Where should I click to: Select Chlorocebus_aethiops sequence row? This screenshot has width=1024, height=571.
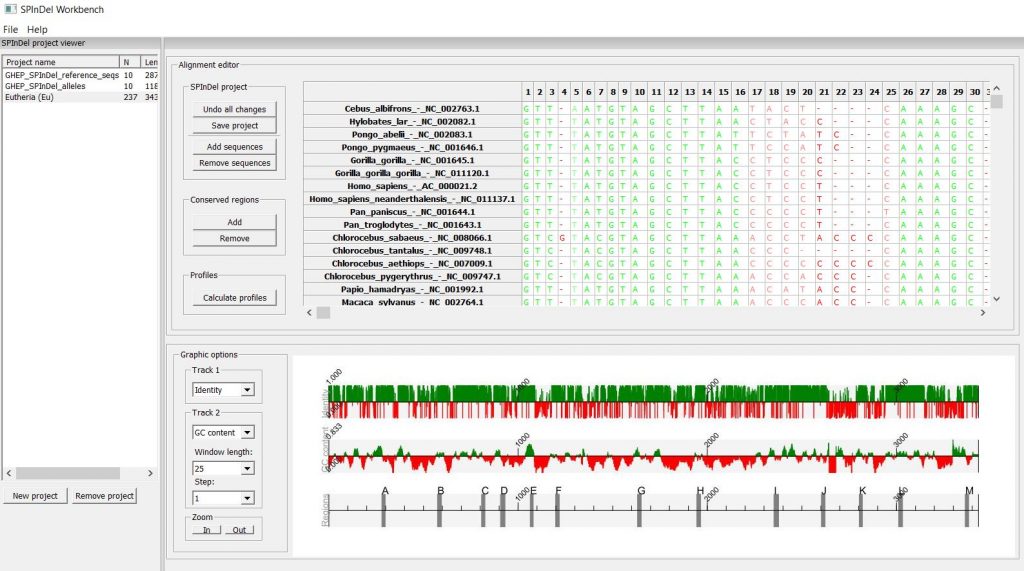[412, 263]
